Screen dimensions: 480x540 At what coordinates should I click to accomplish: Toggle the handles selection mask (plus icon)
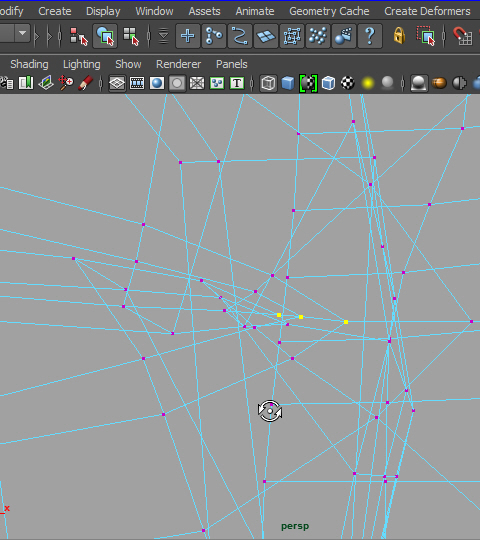[x=188, y=36]
